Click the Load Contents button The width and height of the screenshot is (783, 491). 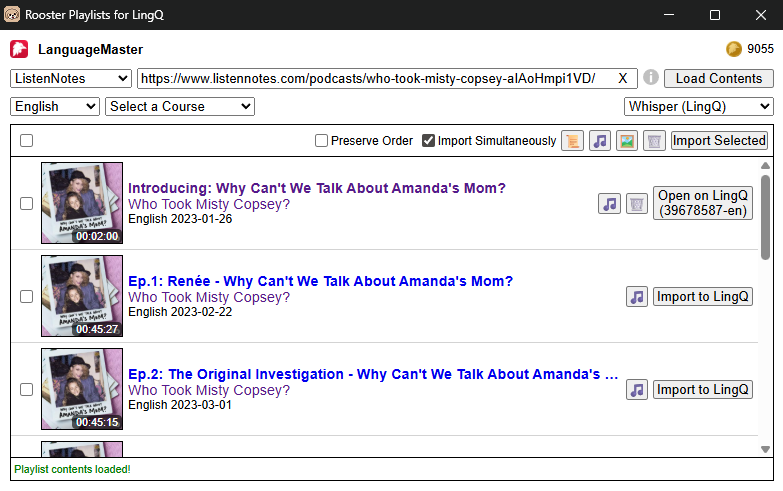click(x=719, y=78)
